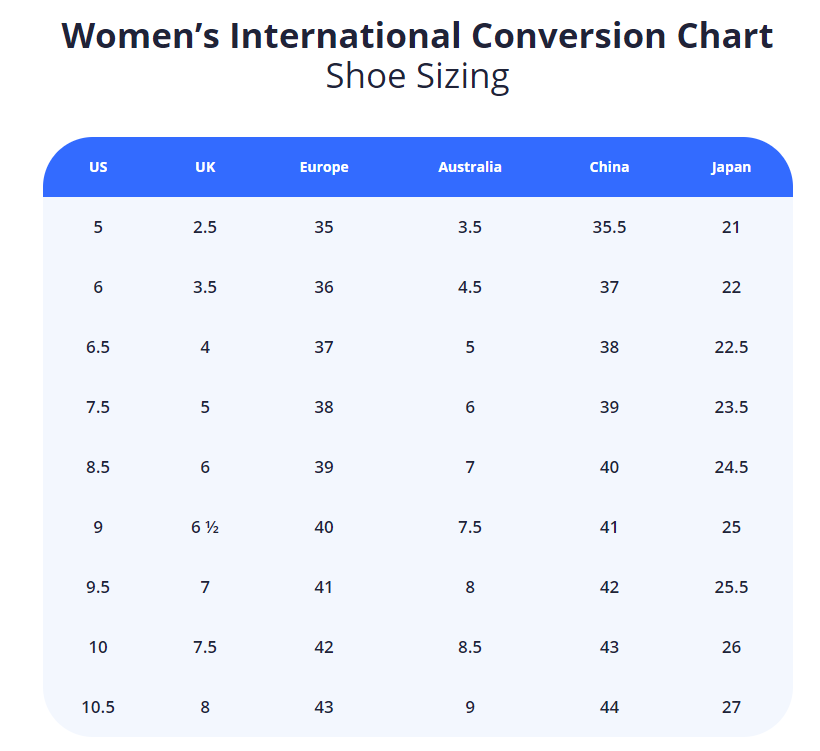Click Japan size 24.5 cell
The image size is (820, 751).
pos(731,467)
